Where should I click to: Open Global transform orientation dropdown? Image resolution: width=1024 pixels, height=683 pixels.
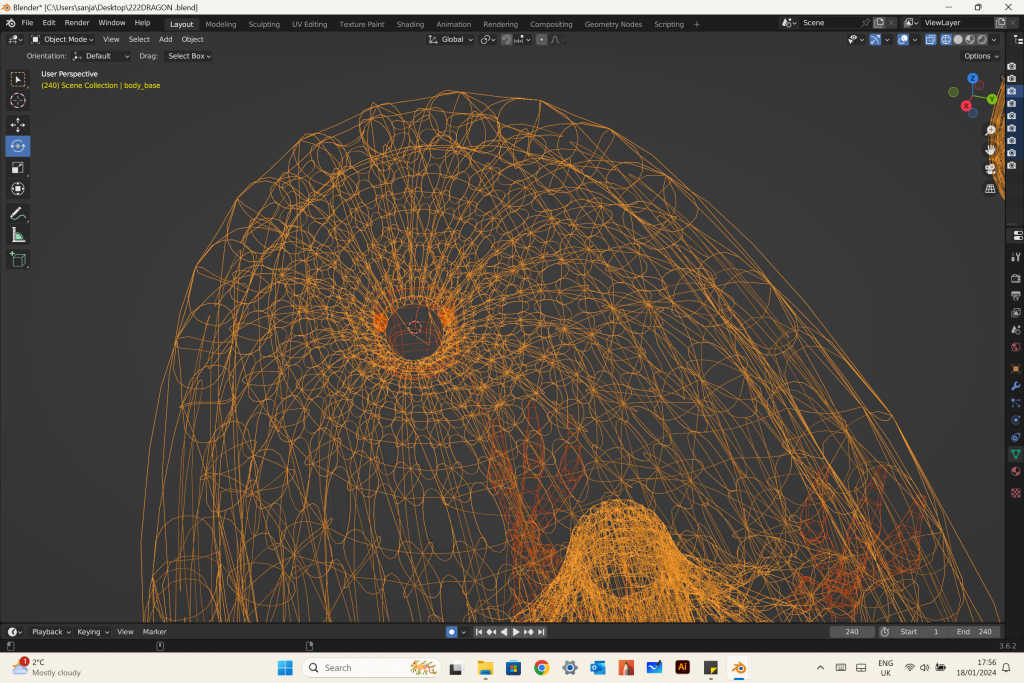tap(451, 40)
